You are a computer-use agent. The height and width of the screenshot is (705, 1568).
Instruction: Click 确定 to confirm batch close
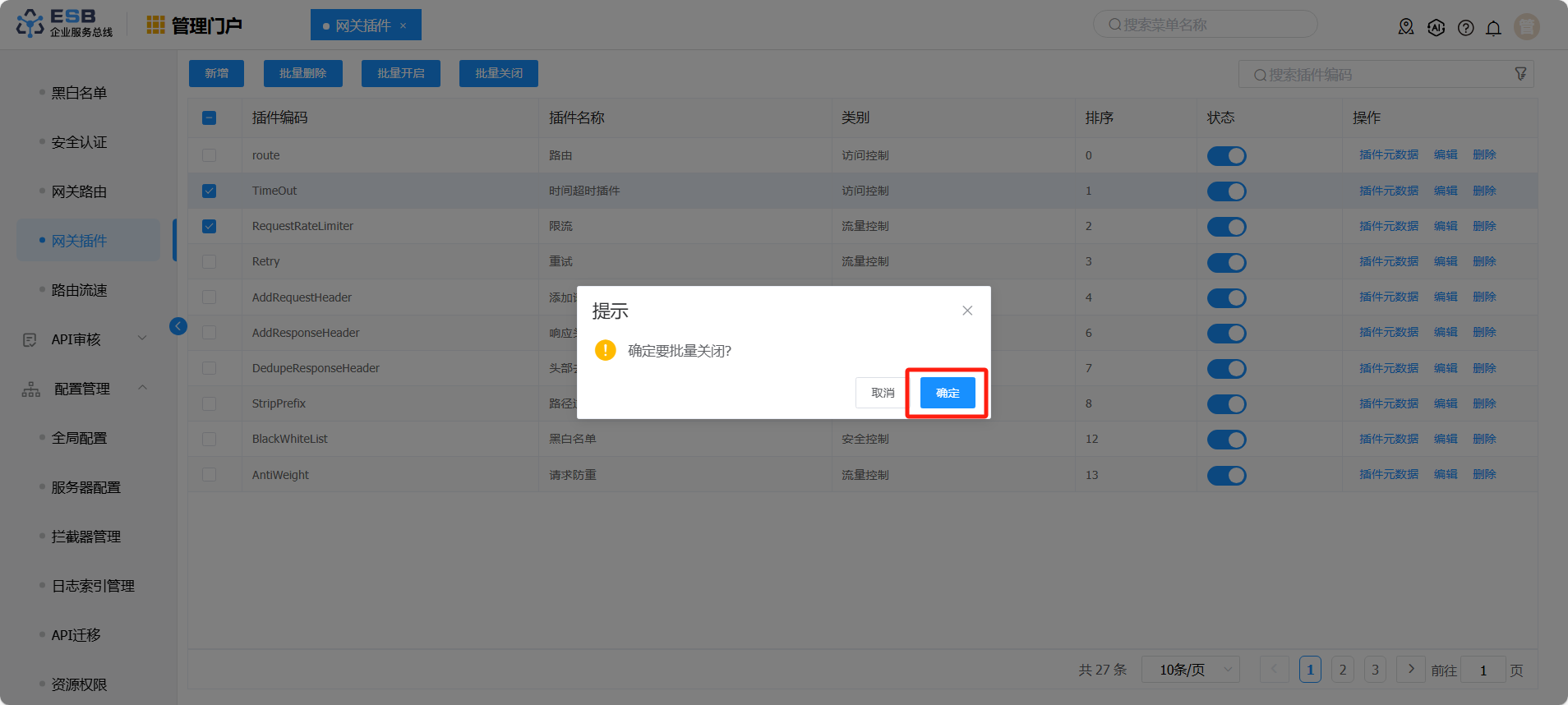[x=947, y=393]
